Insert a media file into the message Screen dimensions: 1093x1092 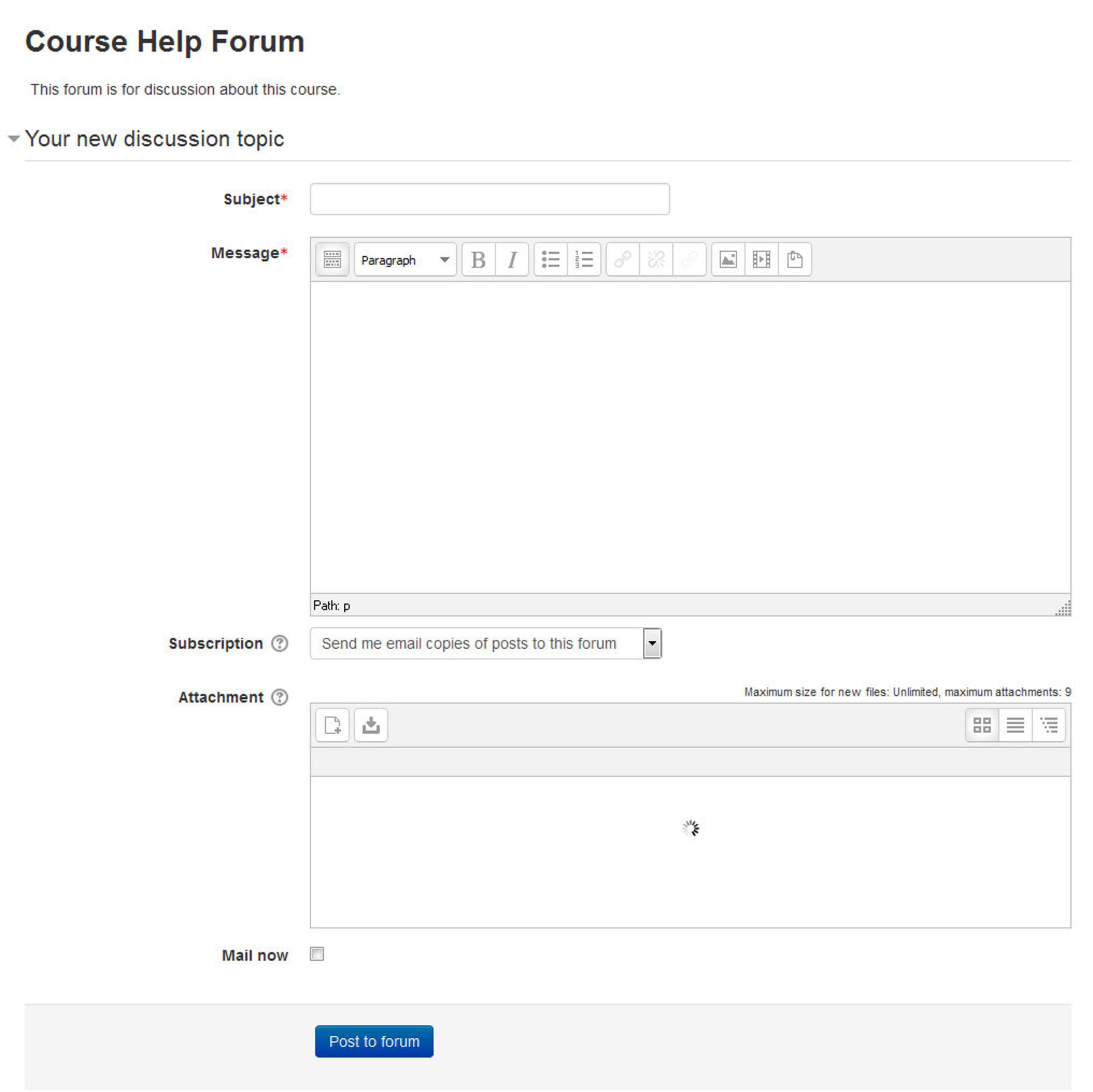tap(761, 259)
